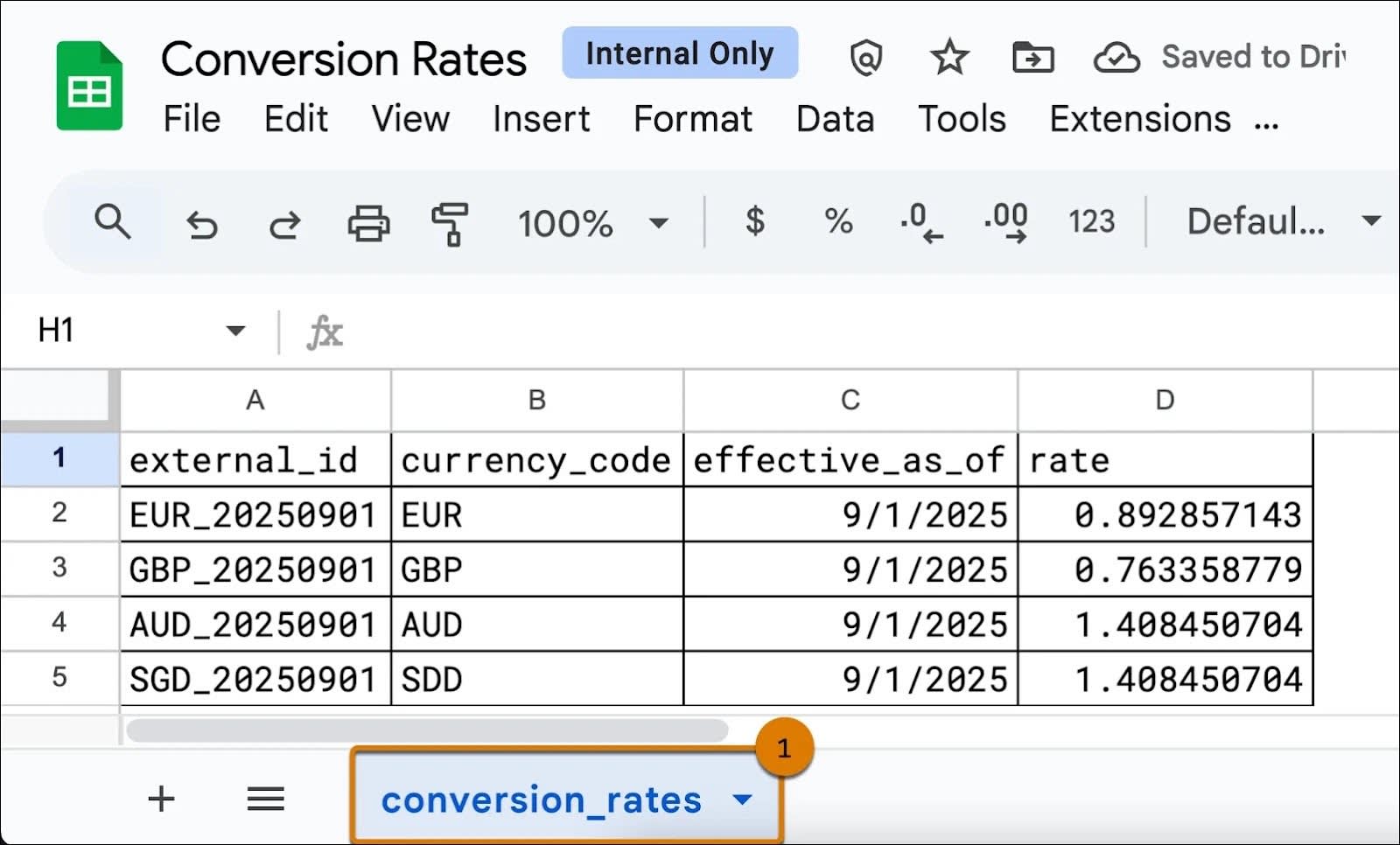This screenshot has height=845, width=1400.
Task: Format as percent
Action: [x=838, y=221]
